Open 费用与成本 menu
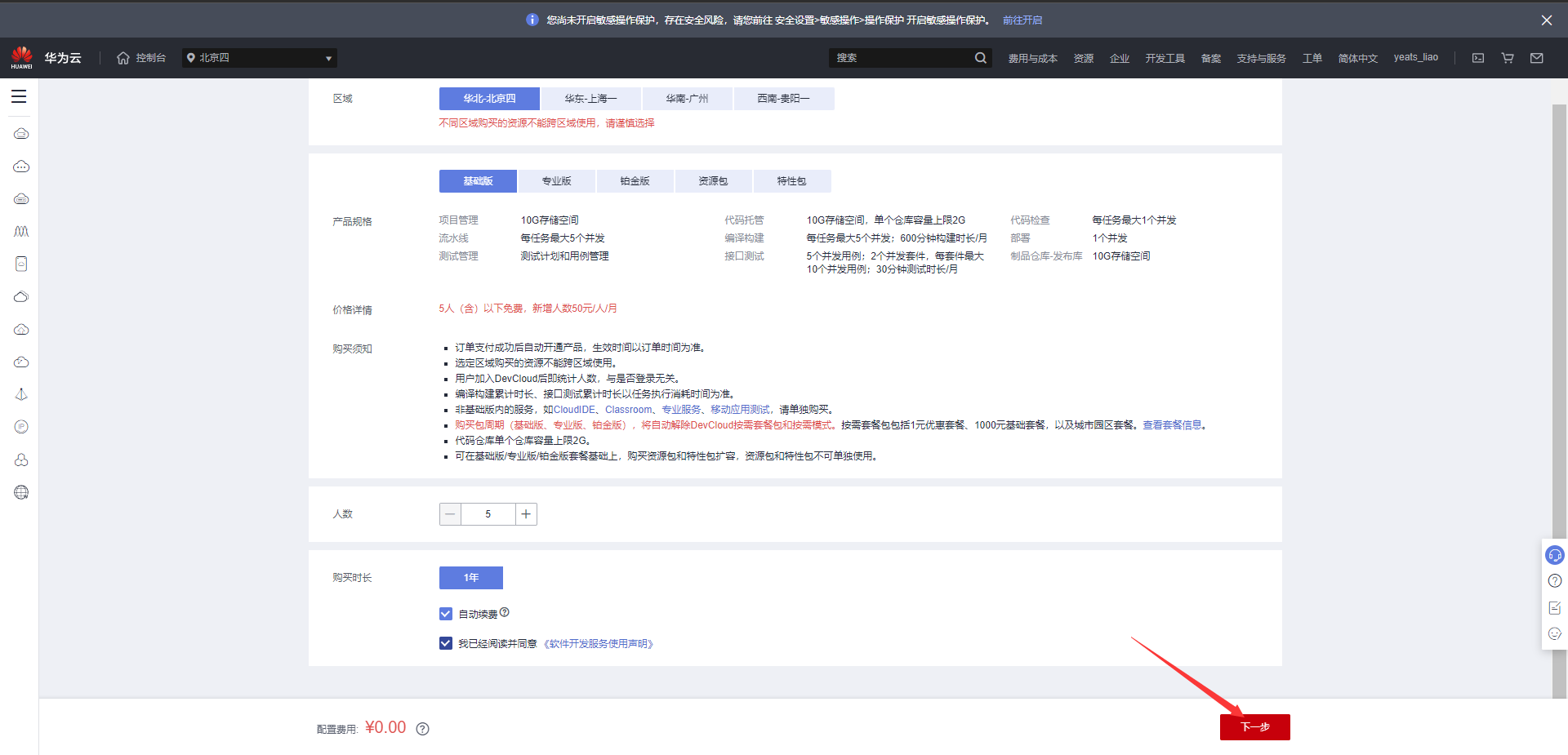This screenshot has width=1568, height=755. 1032,58
